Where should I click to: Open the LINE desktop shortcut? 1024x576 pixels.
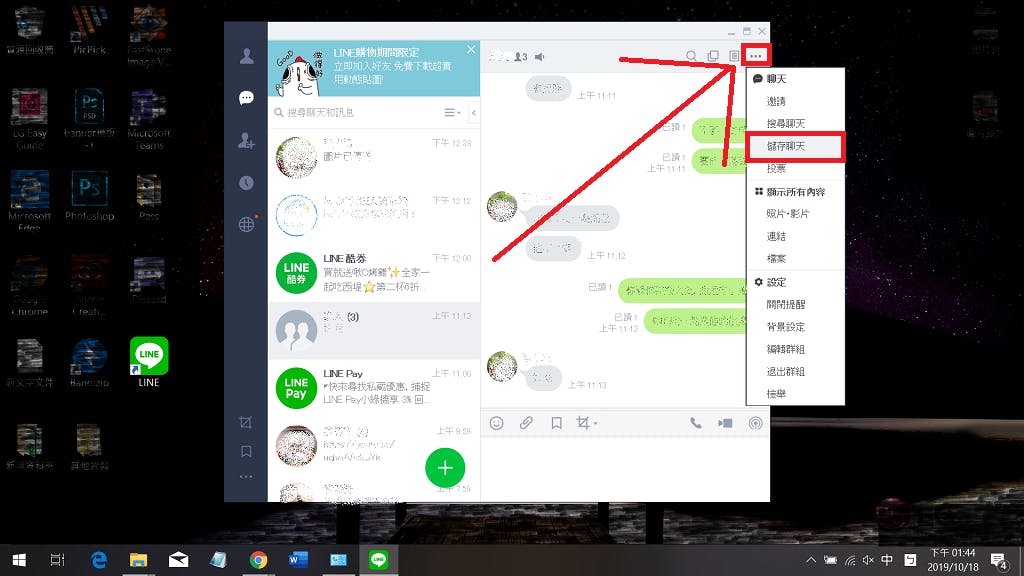[x=149, y=362]
